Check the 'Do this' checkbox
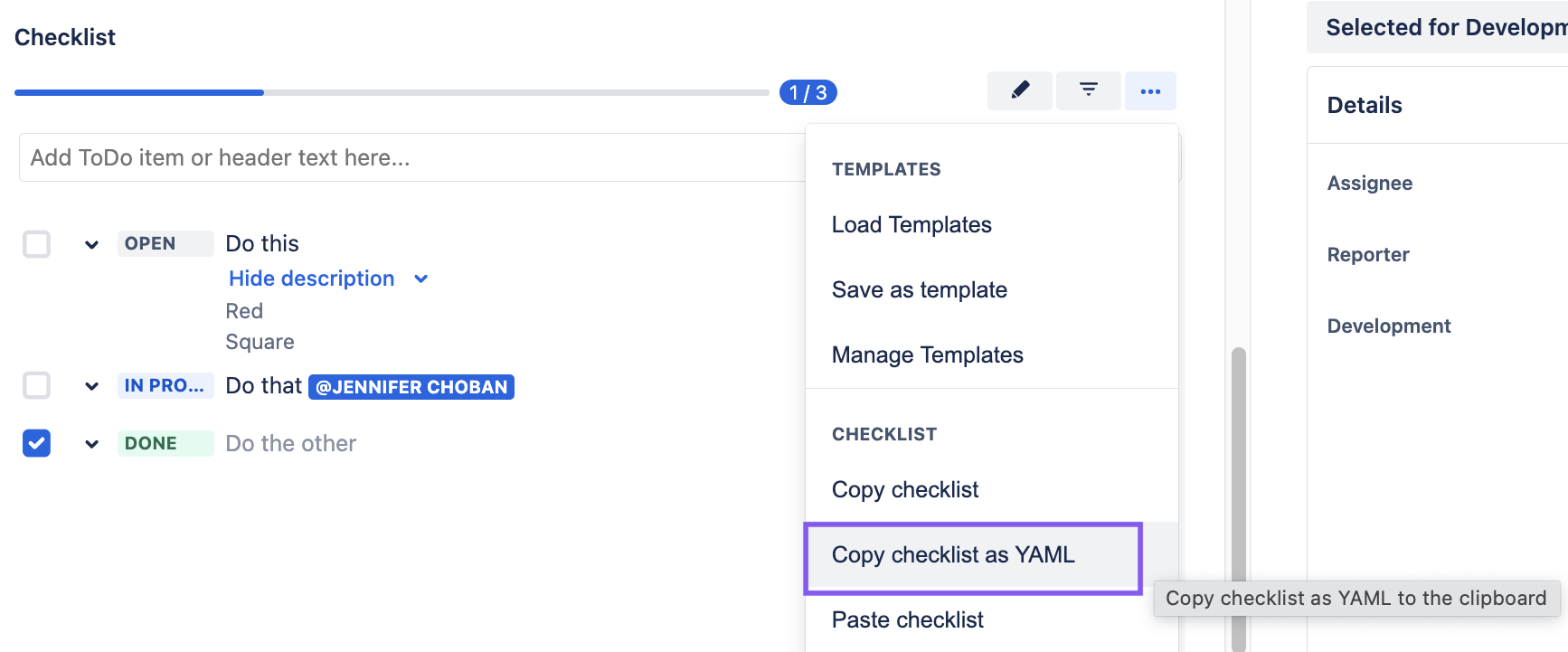1568x652 pixels. [36, 243]
